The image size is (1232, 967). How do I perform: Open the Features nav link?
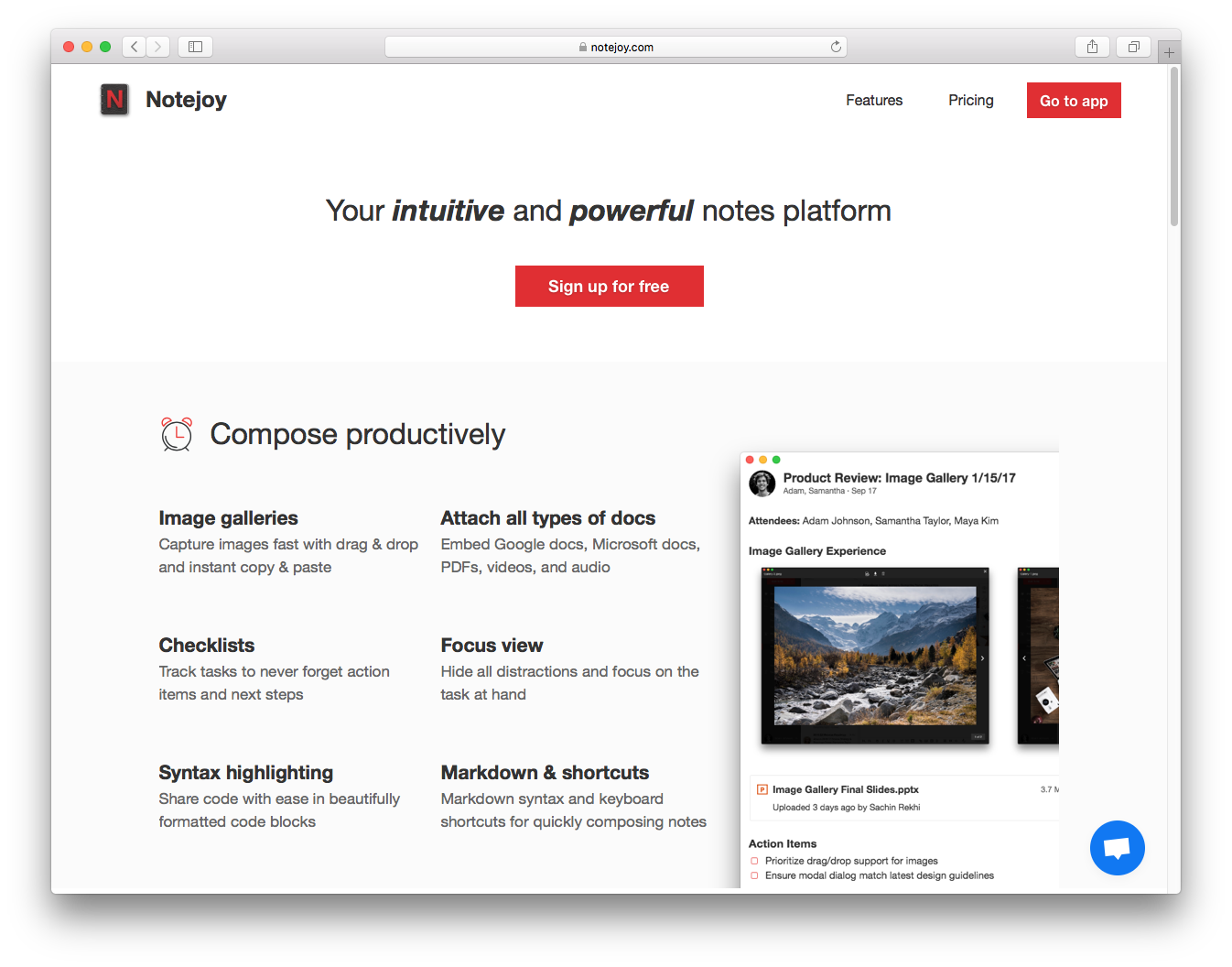874,101
